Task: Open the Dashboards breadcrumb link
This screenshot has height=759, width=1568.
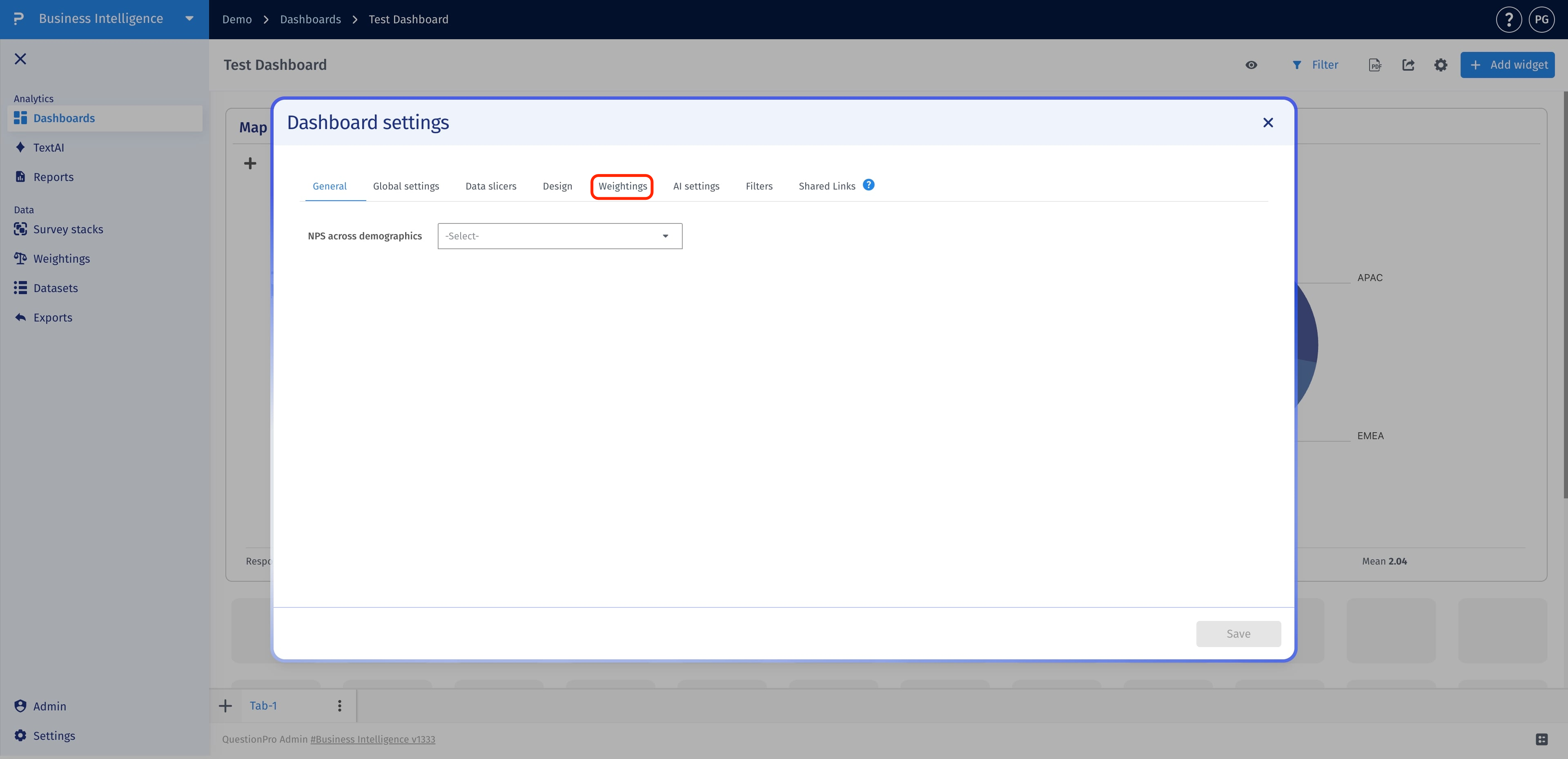Action: [310, 20]
